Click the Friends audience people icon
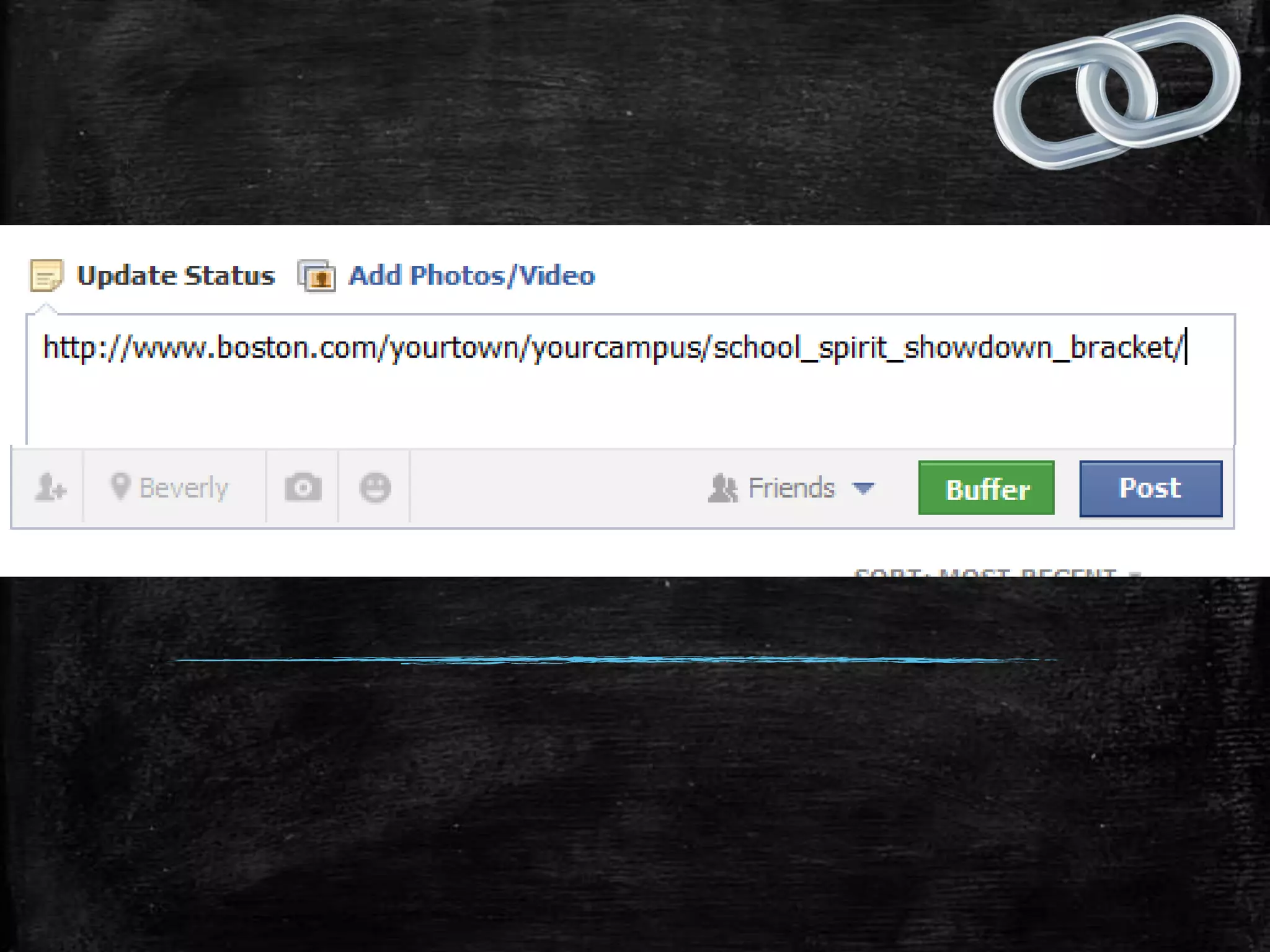This screenshot has height=952, width=1270. click(723, 488)
